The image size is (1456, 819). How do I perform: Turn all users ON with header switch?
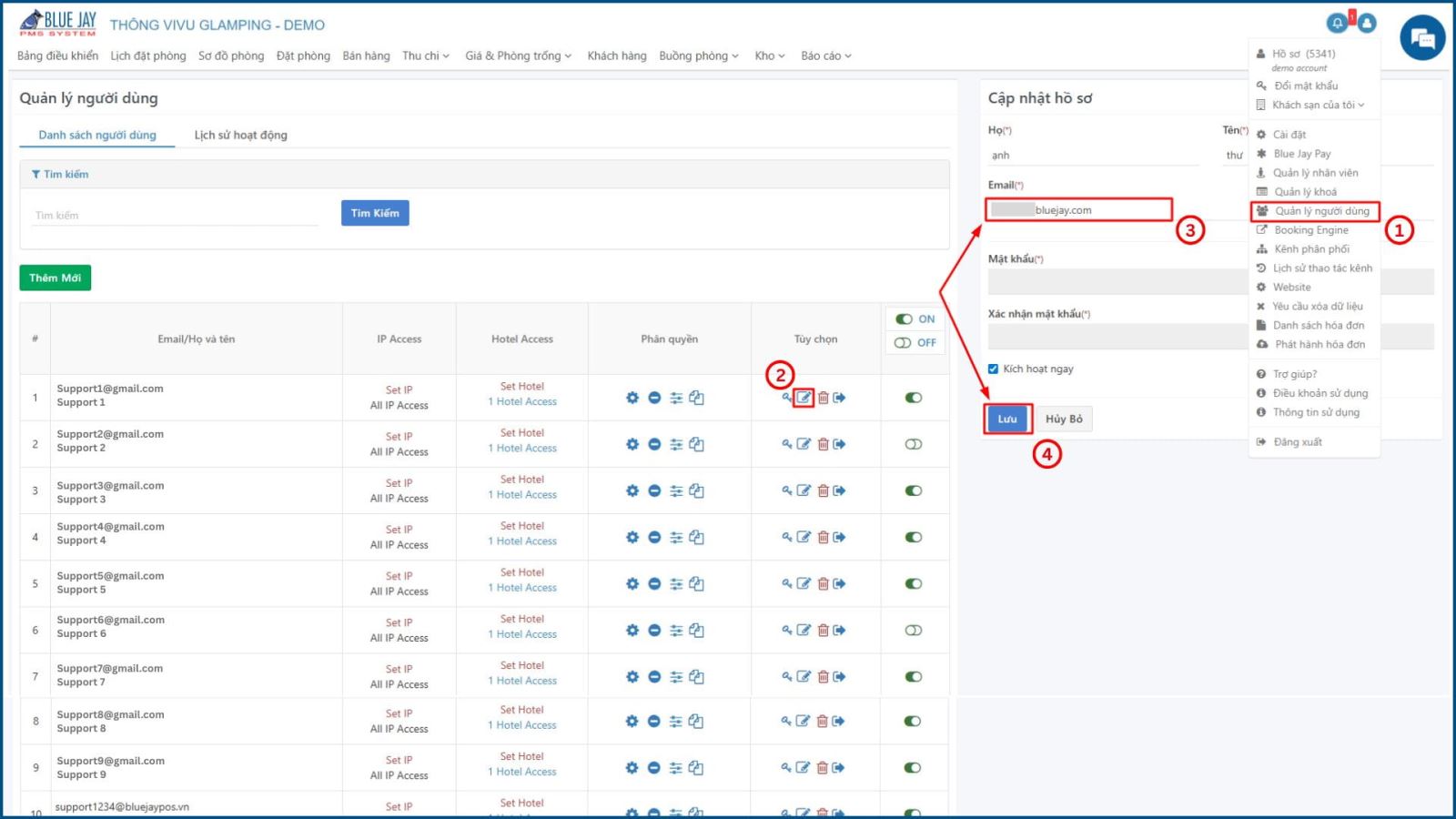904,319
